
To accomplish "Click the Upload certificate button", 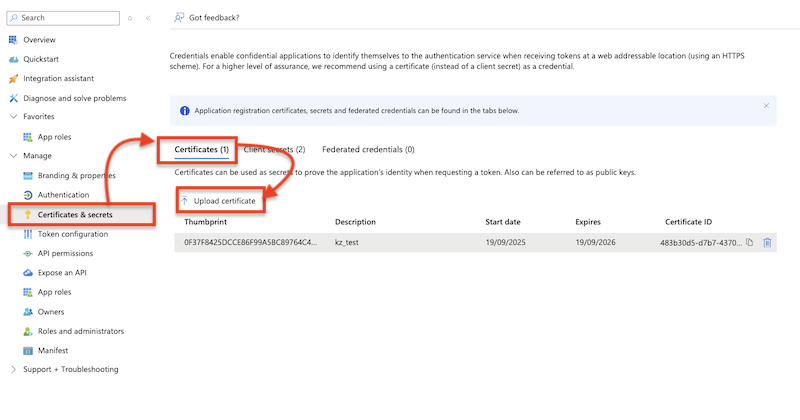I will pyautogui.click(x=218, y=201).
